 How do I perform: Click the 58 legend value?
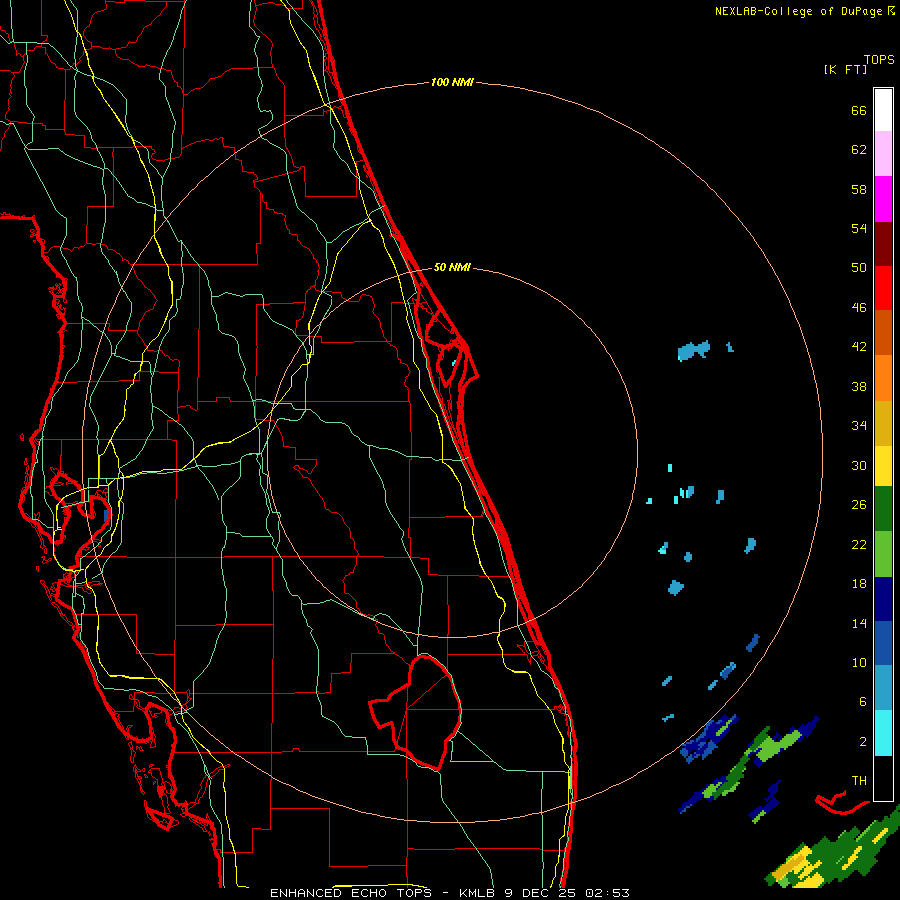click(859, 189)
